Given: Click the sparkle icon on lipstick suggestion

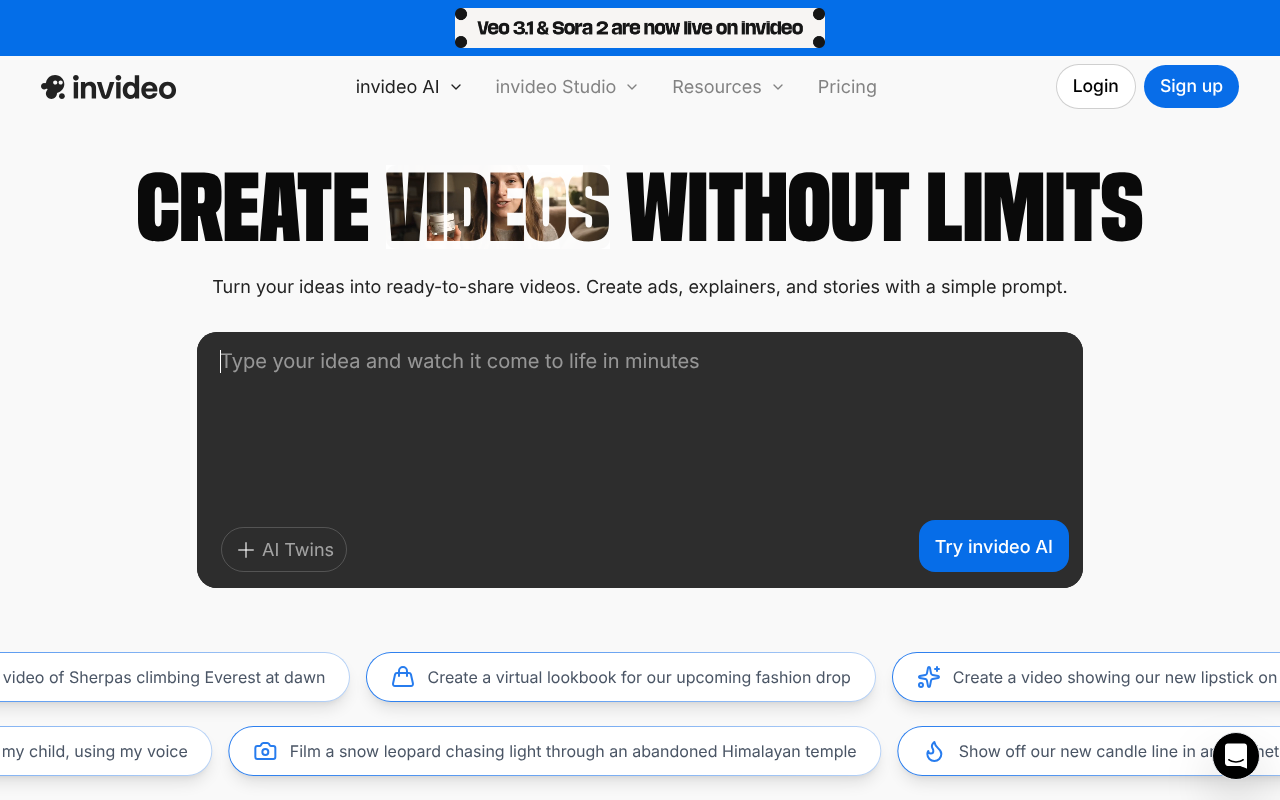Looking at the screenshot, I should [929, 677].
